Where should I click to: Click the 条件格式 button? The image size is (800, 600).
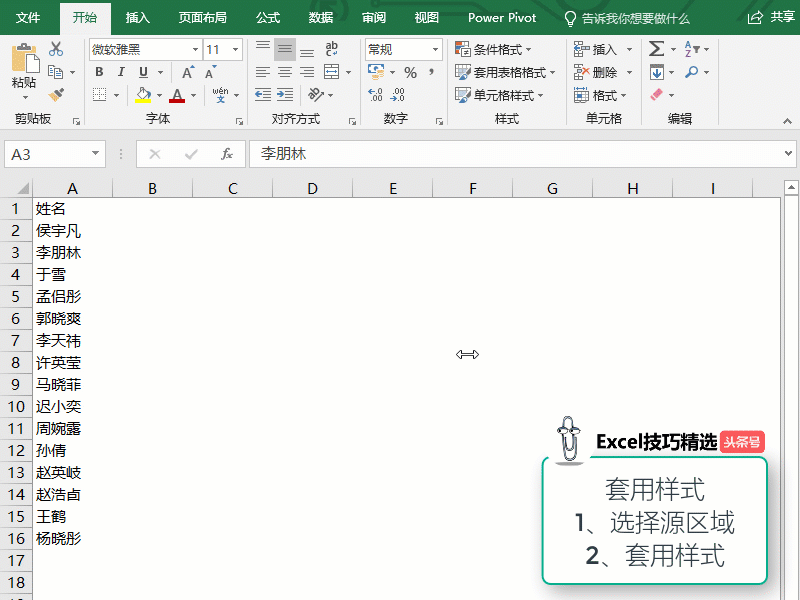tap(494, 49)
